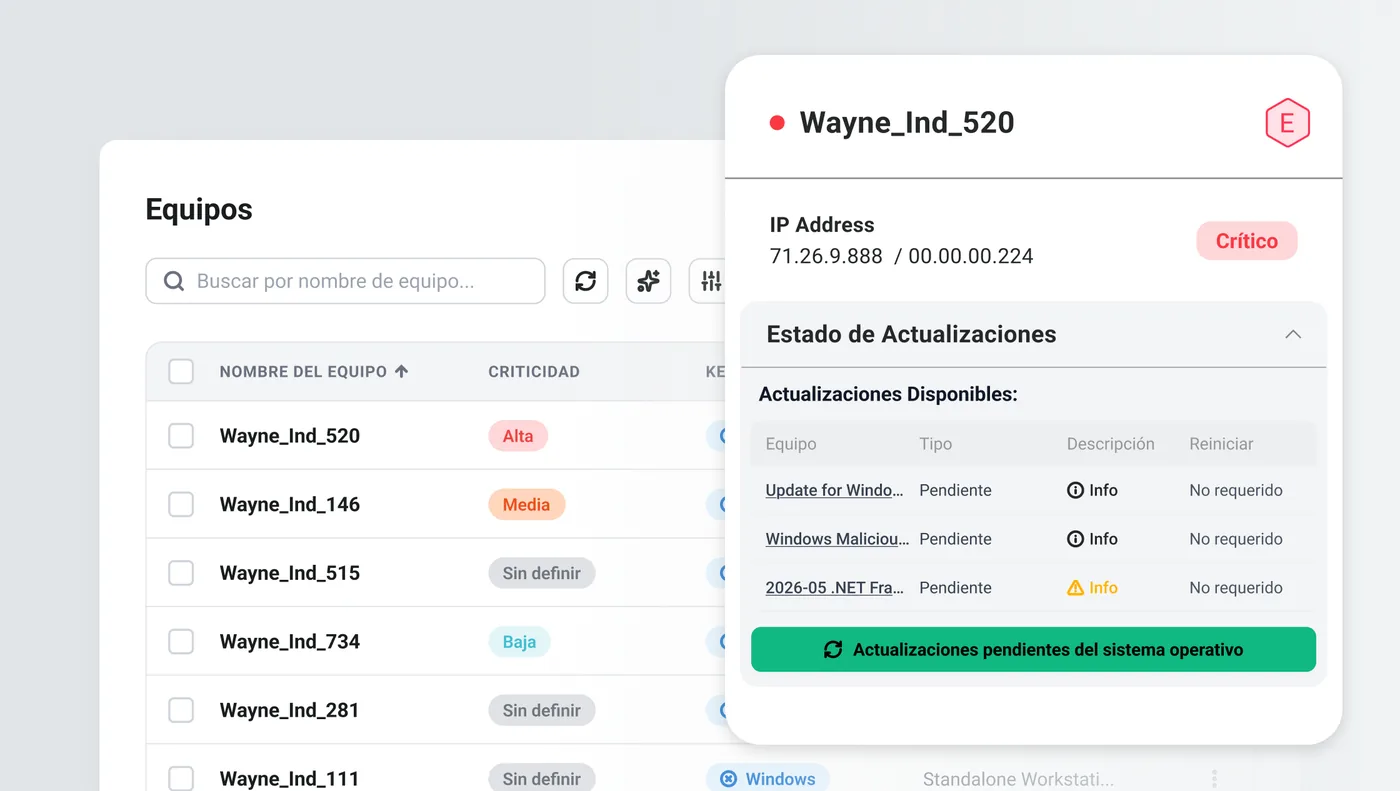Click the Reiniciar column header
This screenshot has height=791, width=1400.
coord(1221,444)
